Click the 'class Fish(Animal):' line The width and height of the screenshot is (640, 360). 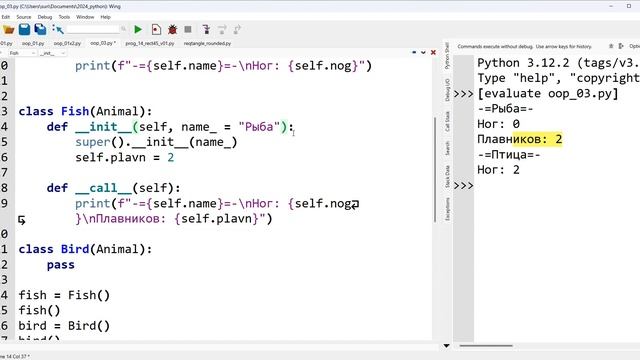tap(85, 111)
